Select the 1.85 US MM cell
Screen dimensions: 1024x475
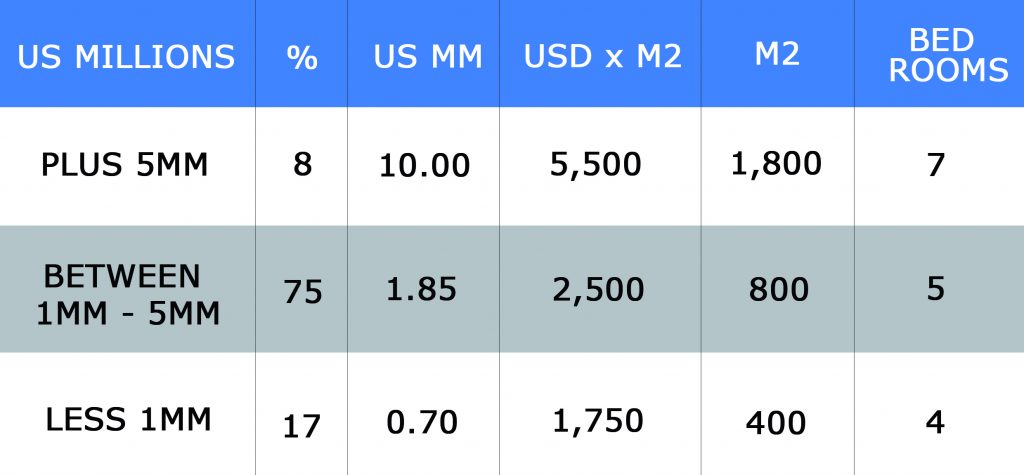pyautogui.click(x=421, y=289)
